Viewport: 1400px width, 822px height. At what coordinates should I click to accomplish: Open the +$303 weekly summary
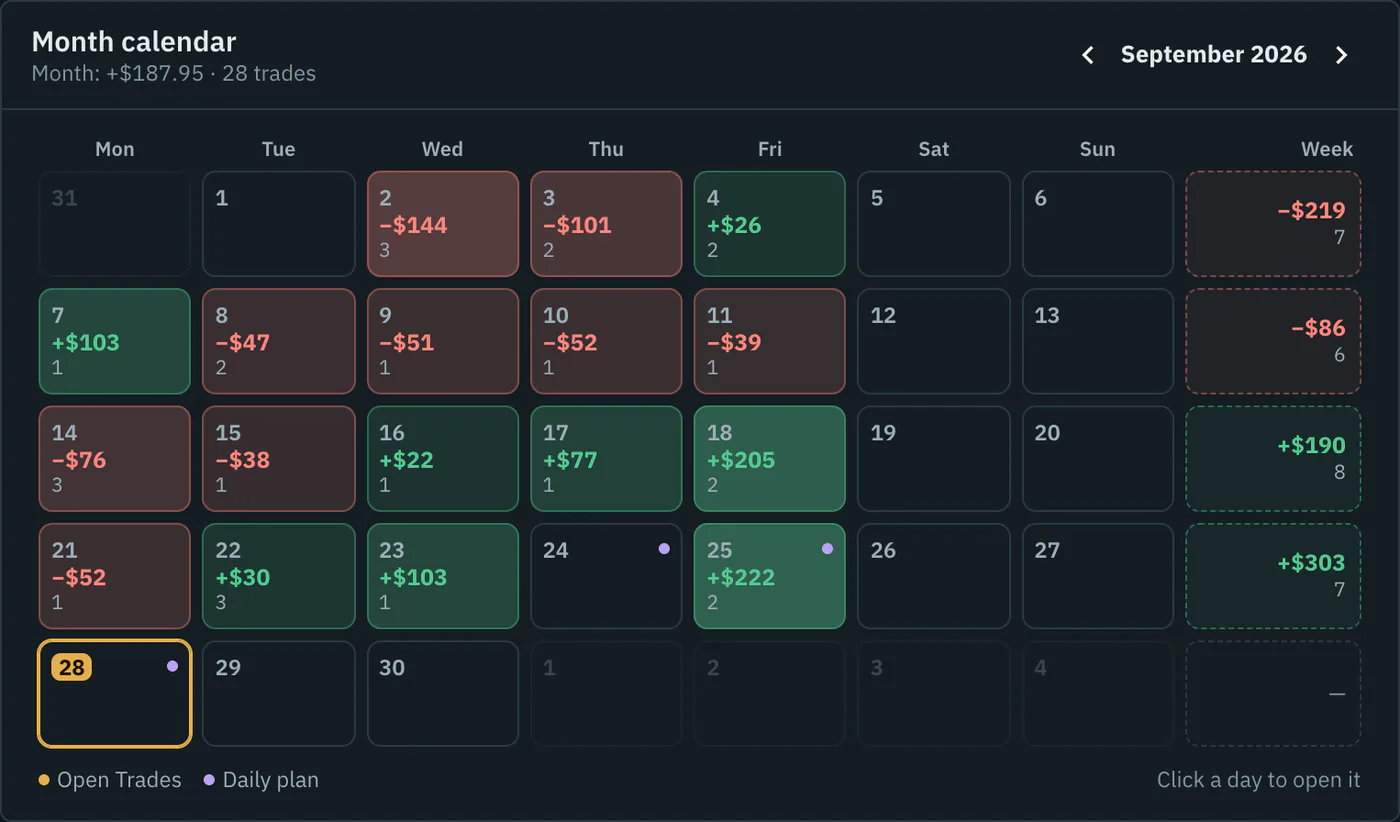click(1273, 576)
